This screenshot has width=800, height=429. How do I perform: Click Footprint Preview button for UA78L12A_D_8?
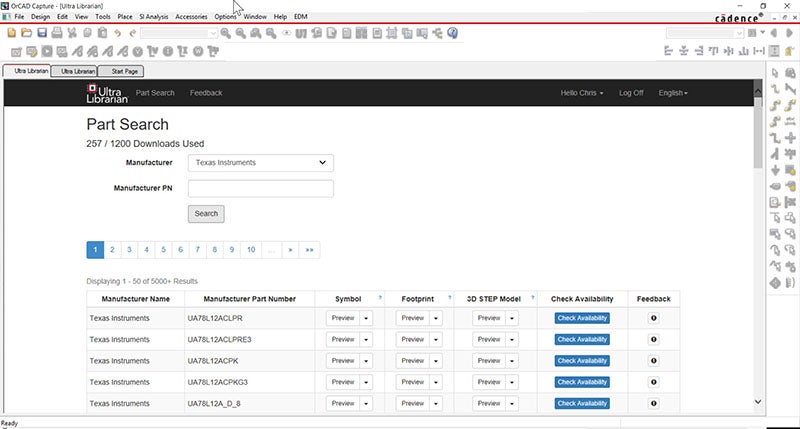coord(413,403)
